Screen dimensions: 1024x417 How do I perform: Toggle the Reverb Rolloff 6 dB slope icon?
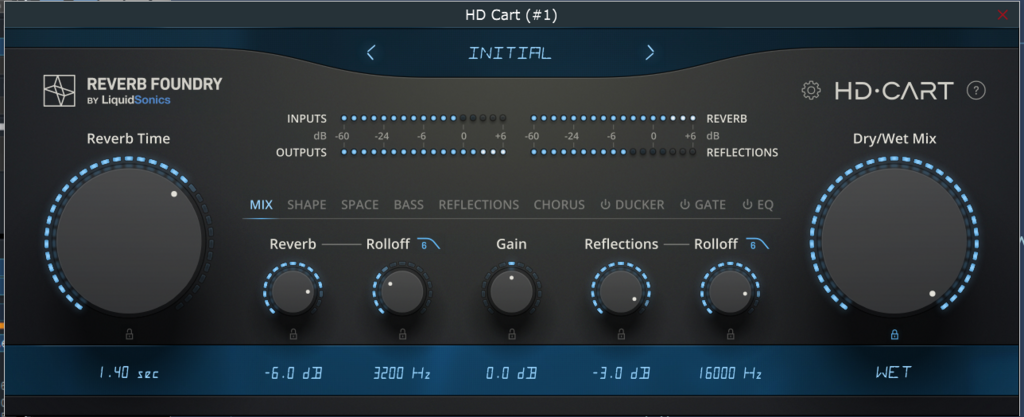(428, 244)
